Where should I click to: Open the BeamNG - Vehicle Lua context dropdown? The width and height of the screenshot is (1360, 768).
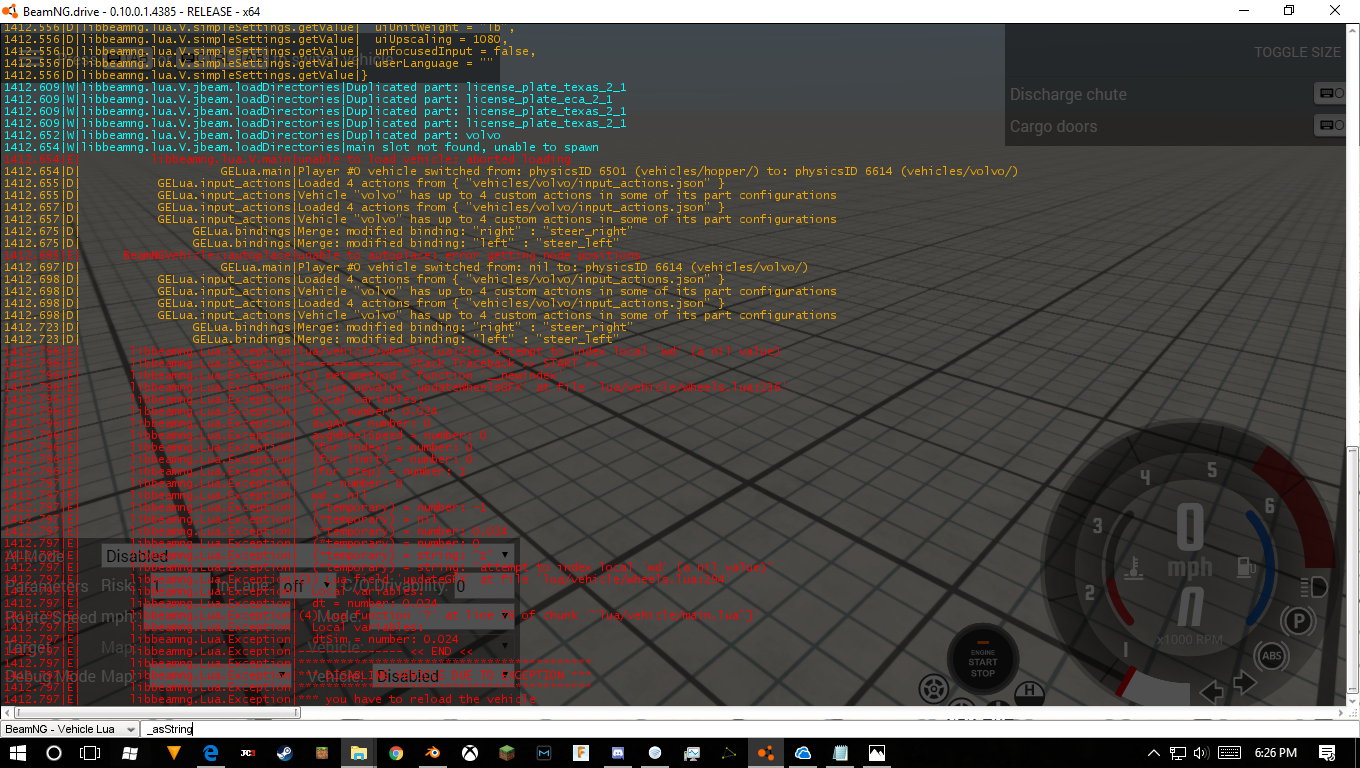(70, 730)
